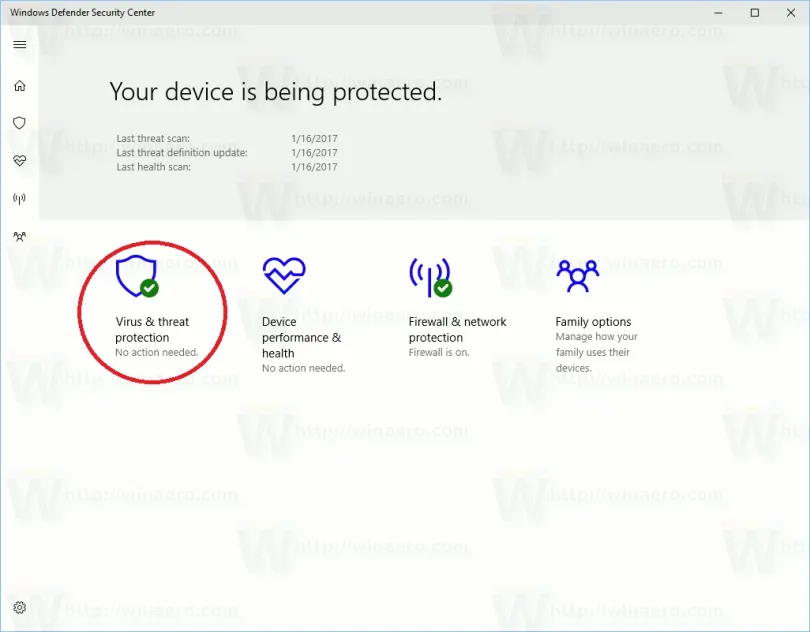Close the Security Center window
Viewport: 810px width, 632px height.
coord(791,12)
